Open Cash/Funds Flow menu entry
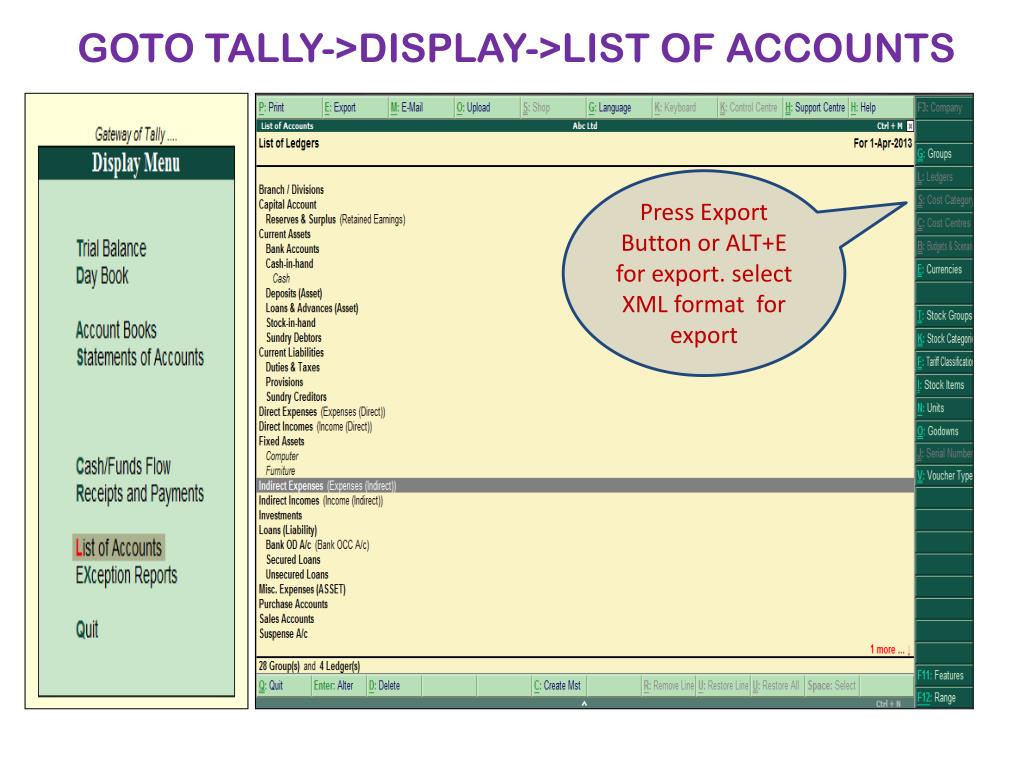The width and height of the screenshot is (1024, 768). 123,466
